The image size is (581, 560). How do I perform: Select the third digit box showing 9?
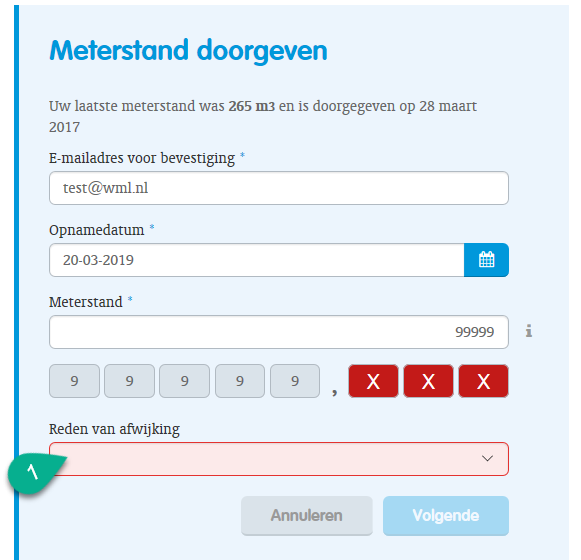pyautogui.click(x=185, y=381)
